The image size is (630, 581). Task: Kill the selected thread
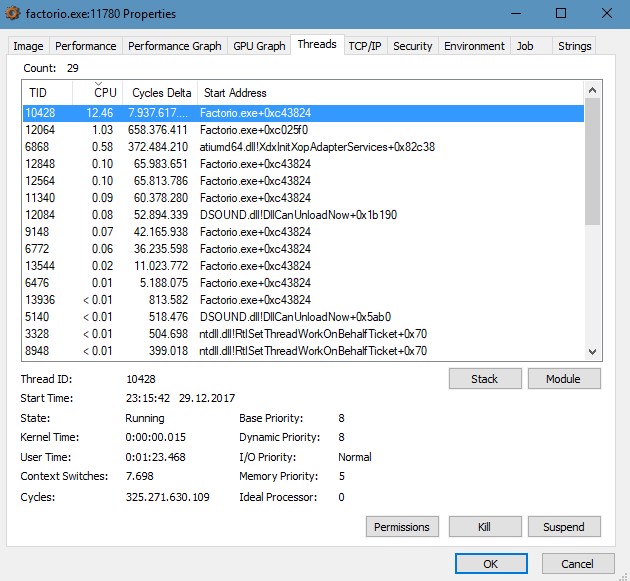[484, 527]
